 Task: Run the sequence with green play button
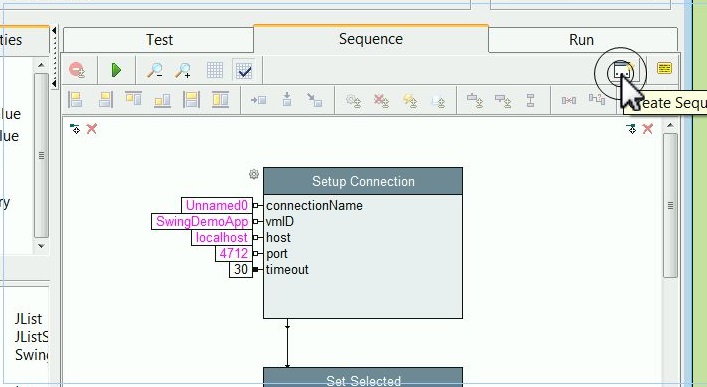coord(116,70)
